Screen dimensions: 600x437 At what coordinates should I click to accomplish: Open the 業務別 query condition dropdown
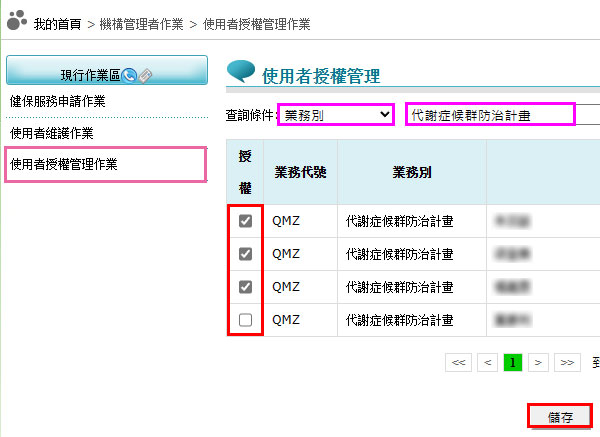(x=336, y=115)
